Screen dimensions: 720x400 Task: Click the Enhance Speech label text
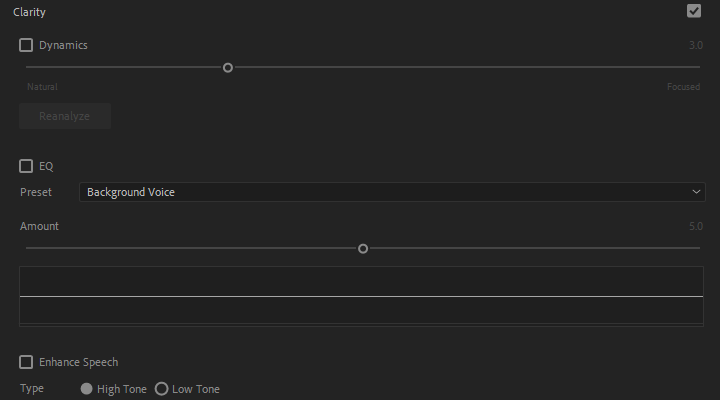(78, 362)
